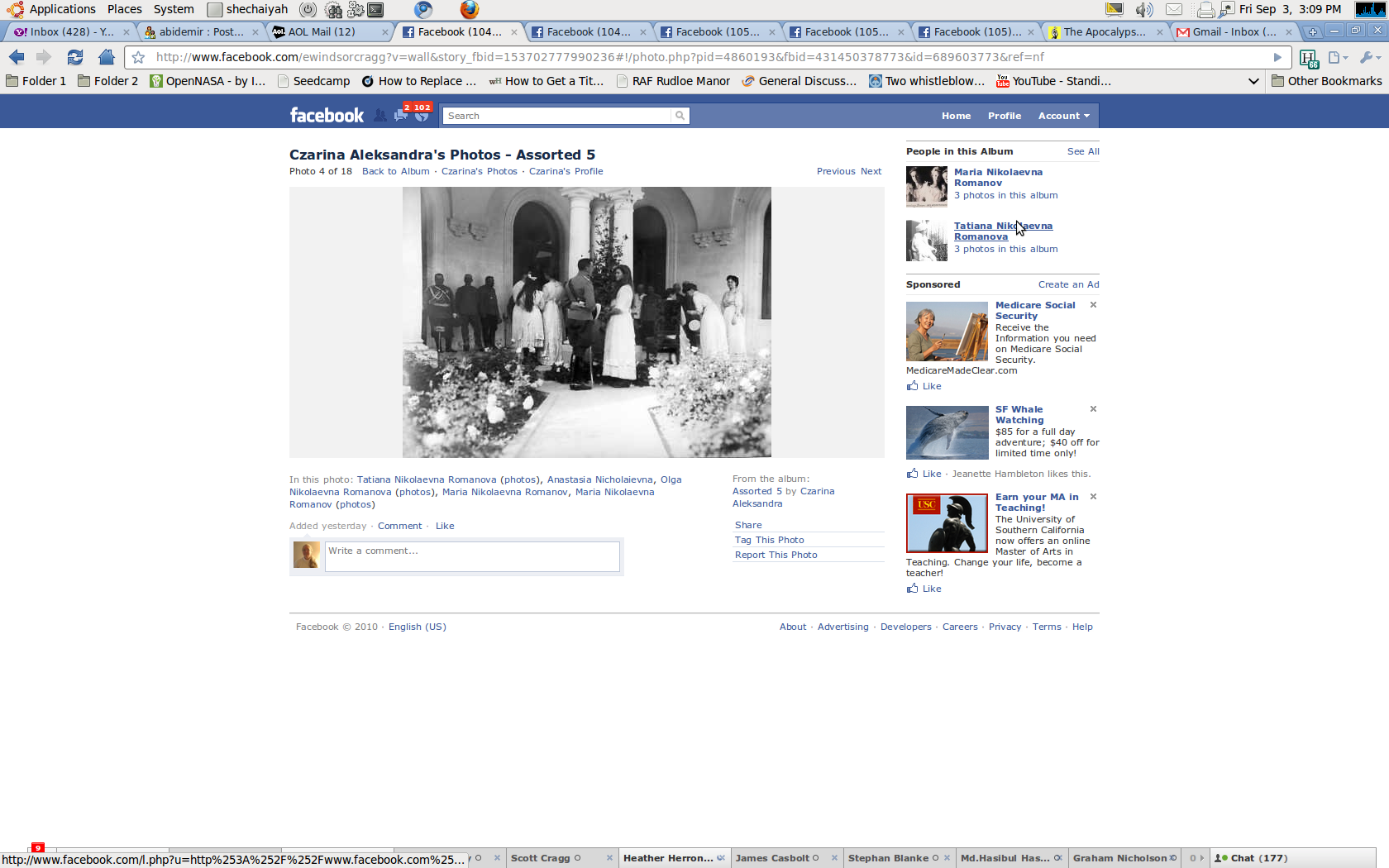The height and width of the screenshot is (868, 1389).
Task: Click the bookmark star in the address bar
Action: (x=139, y=57)
